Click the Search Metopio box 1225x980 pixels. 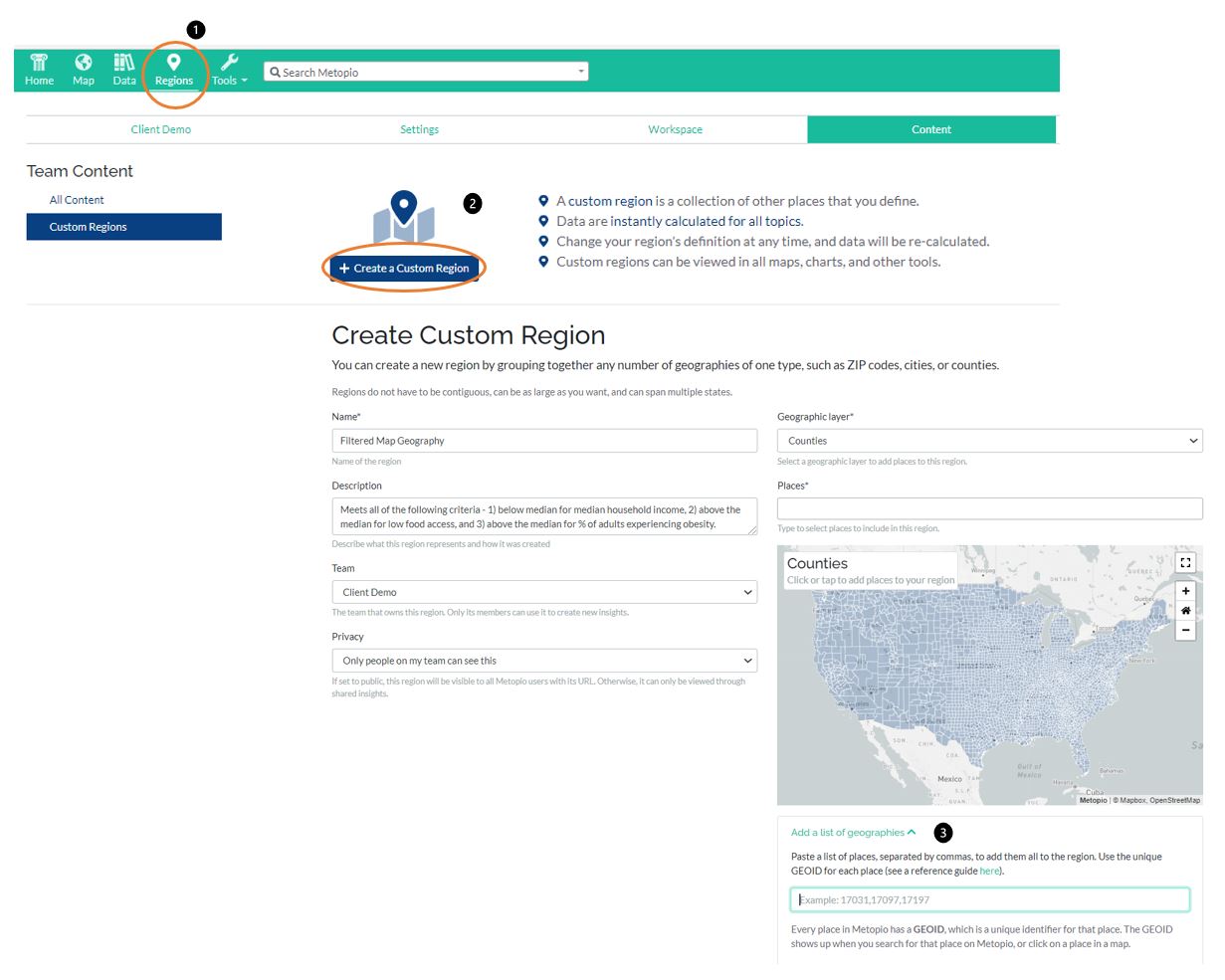click(426, 73)
